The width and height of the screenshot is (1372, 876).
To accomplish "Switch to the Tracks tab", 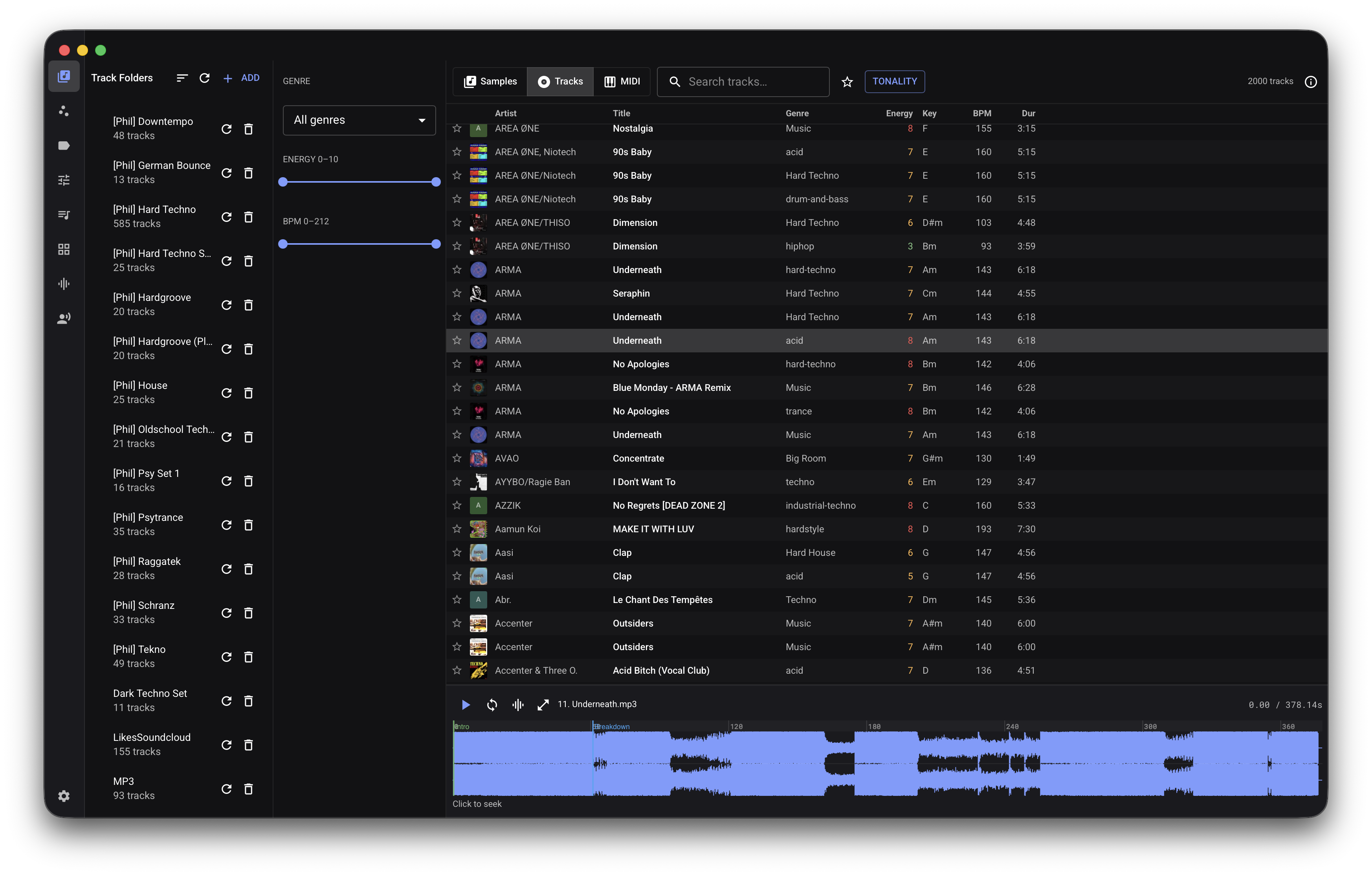I will point(560,81).
